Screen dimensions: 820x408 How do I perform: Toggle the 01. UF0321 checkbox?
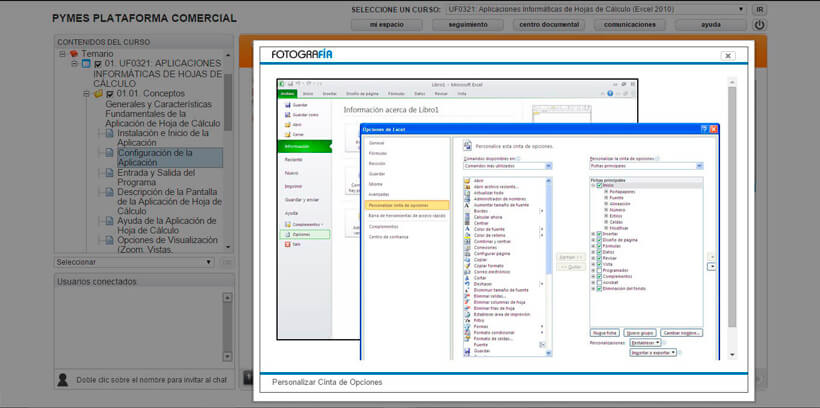[x=98, y=64]
